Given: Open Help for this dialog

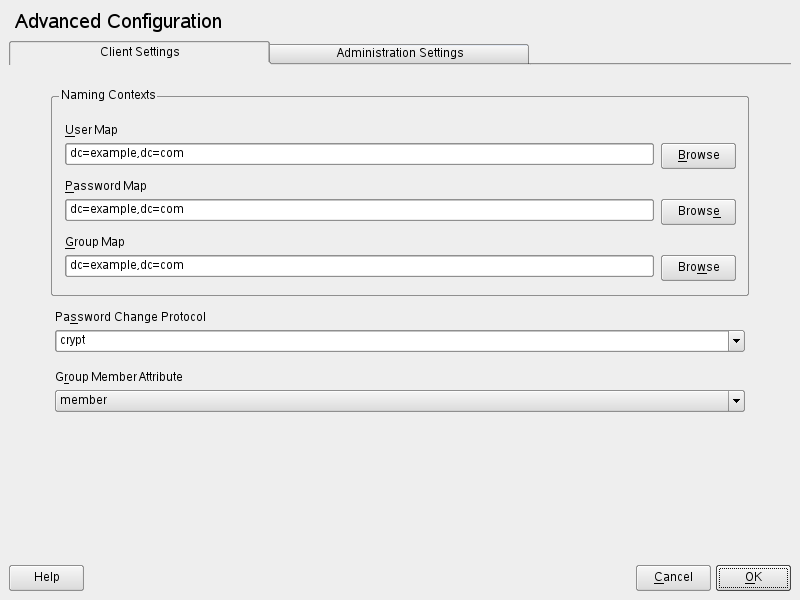Looking at the screenshot, I should (x=47, y=577).
